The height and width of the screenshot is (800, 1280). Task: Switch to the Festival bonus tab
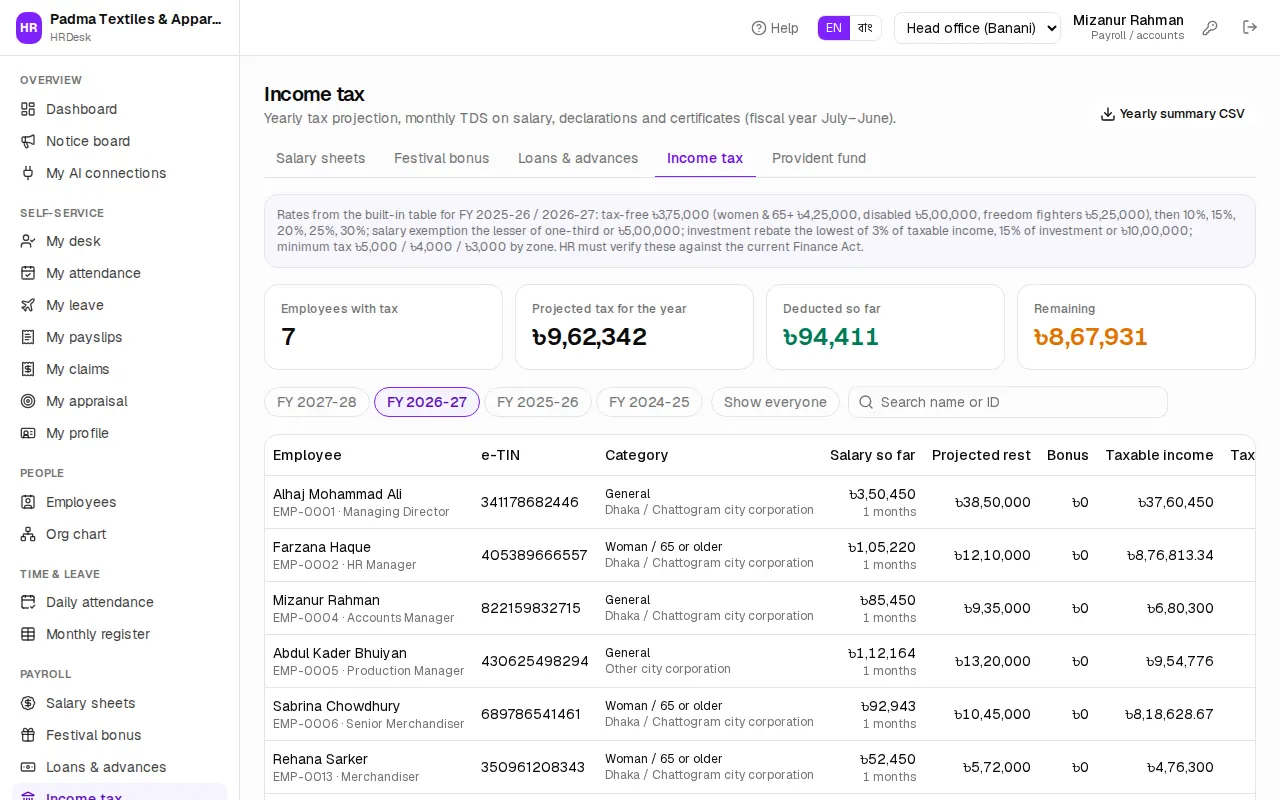tap(442, 158)
